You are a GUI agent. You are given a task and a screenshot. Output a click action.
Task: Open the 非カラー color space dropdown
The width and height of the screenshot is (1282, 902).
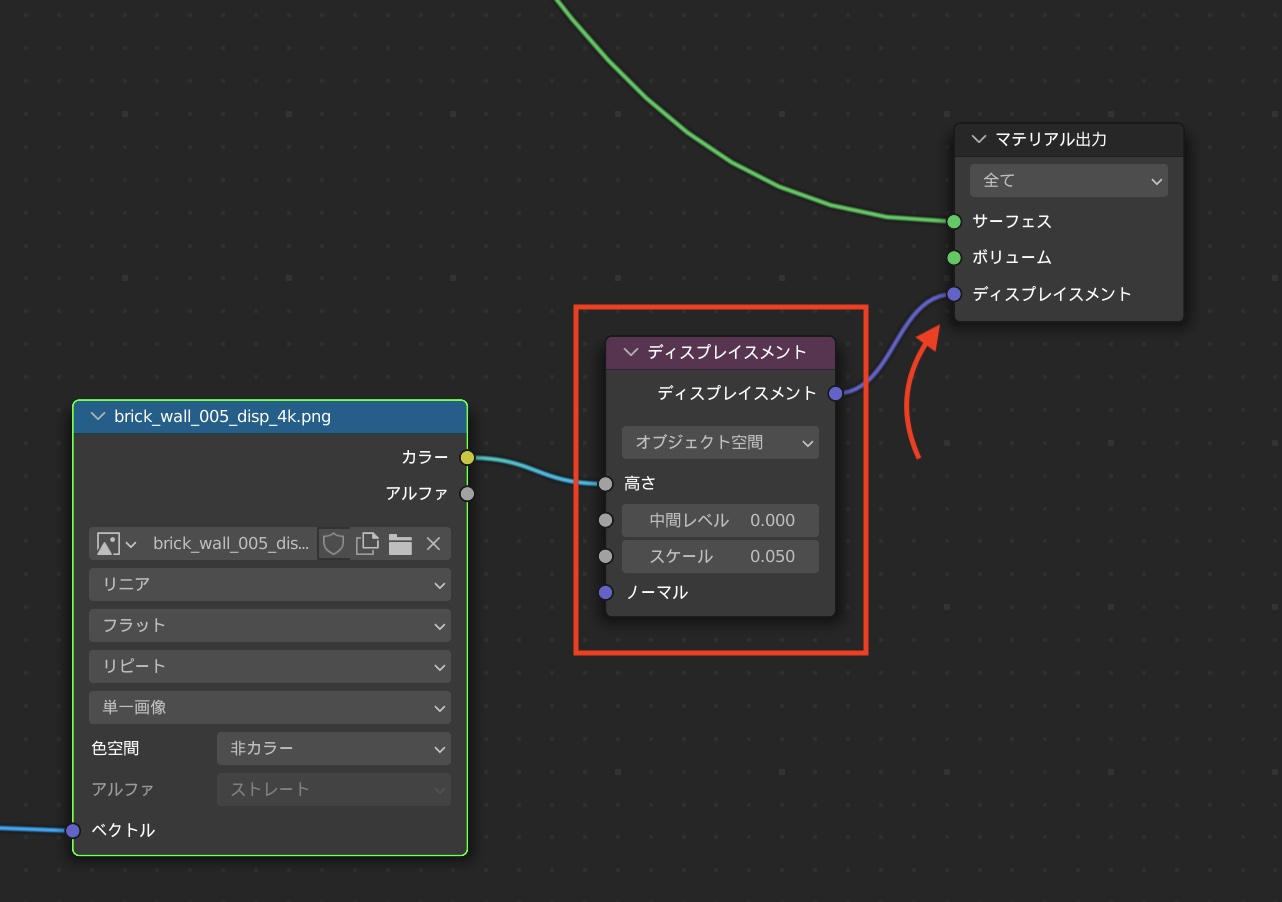[x=333, y=748]
